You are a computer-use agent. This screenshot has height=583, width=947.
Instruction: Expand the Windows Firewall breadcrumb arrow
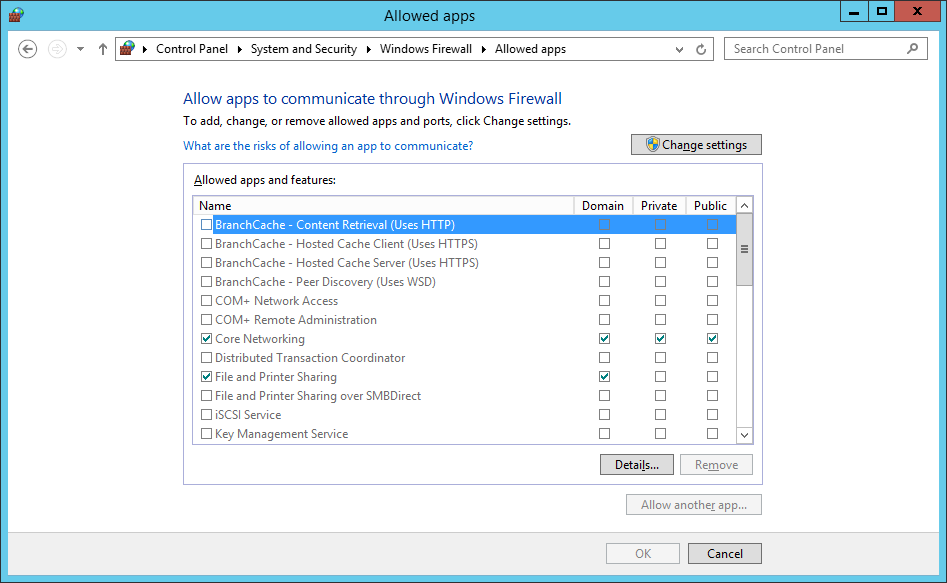(484, 49)
